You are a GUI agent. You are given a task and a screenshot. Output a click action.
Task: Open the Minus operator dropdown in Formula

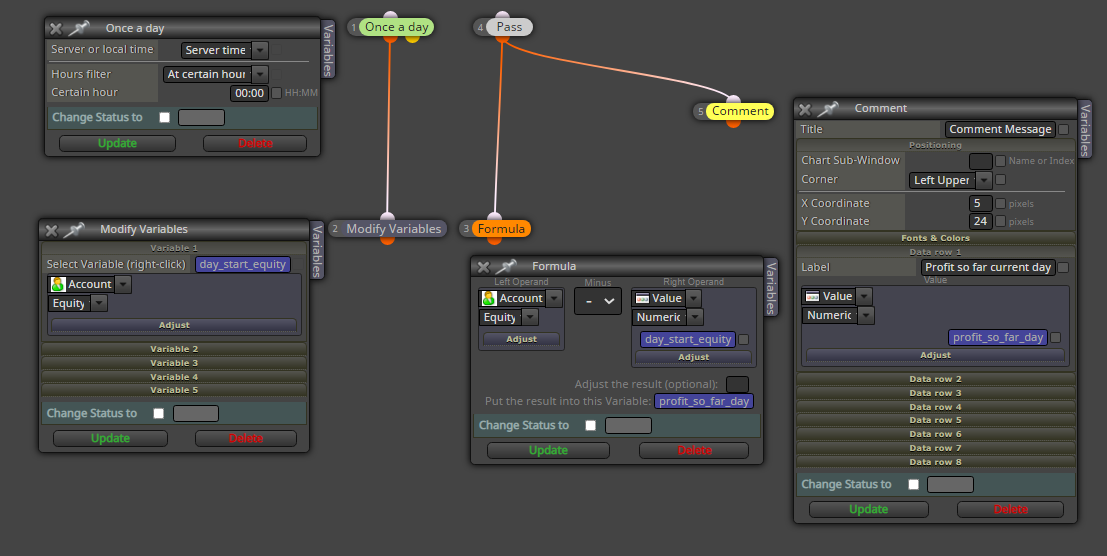[597, 301]
